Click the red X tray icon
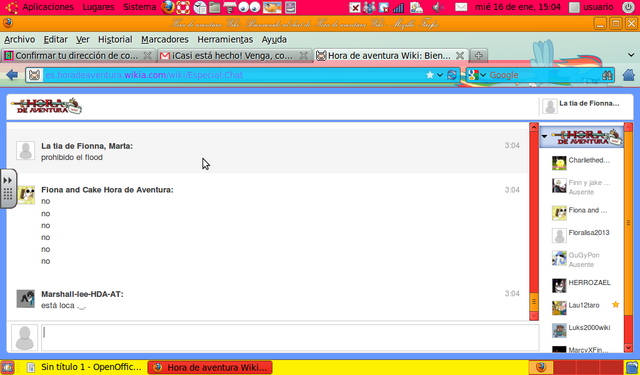Image resolution: width=640 pixels, height=375 pixels. (x=355, y=7)
